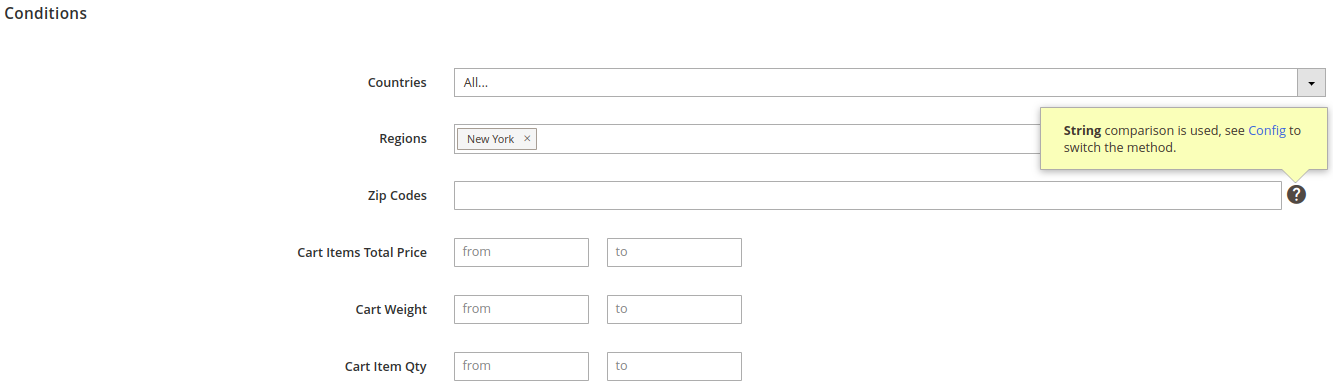The image size is (1333, 387).
Task: Open the Config link in the tooltip
Action: (1267, 131)
